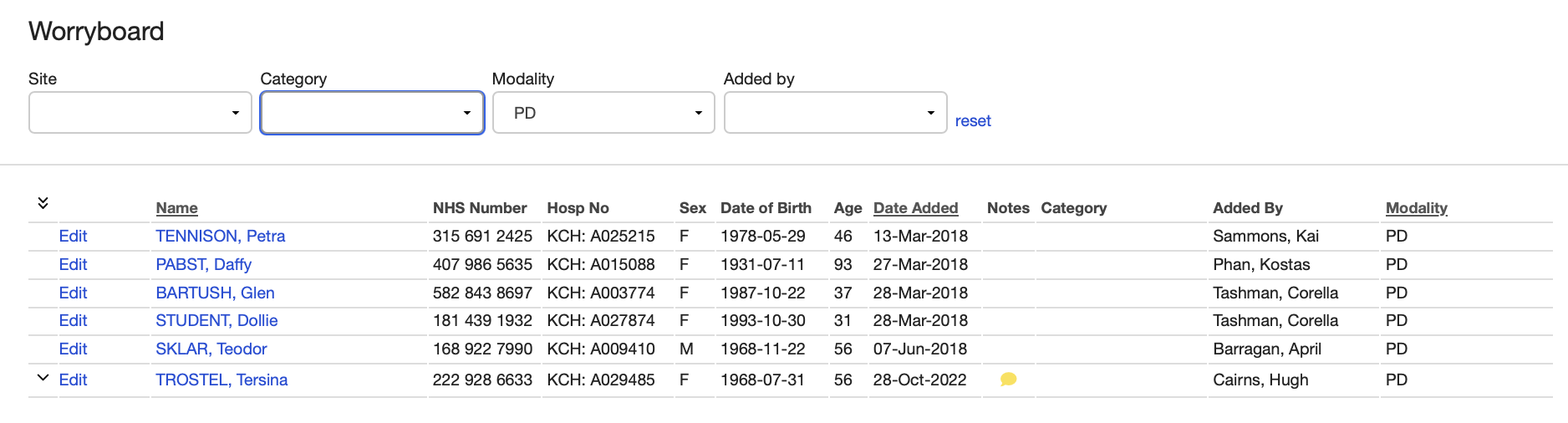1568x423 pixels.
Task: Open patient BARTUSH, Glen
Action: pos(215,293)
